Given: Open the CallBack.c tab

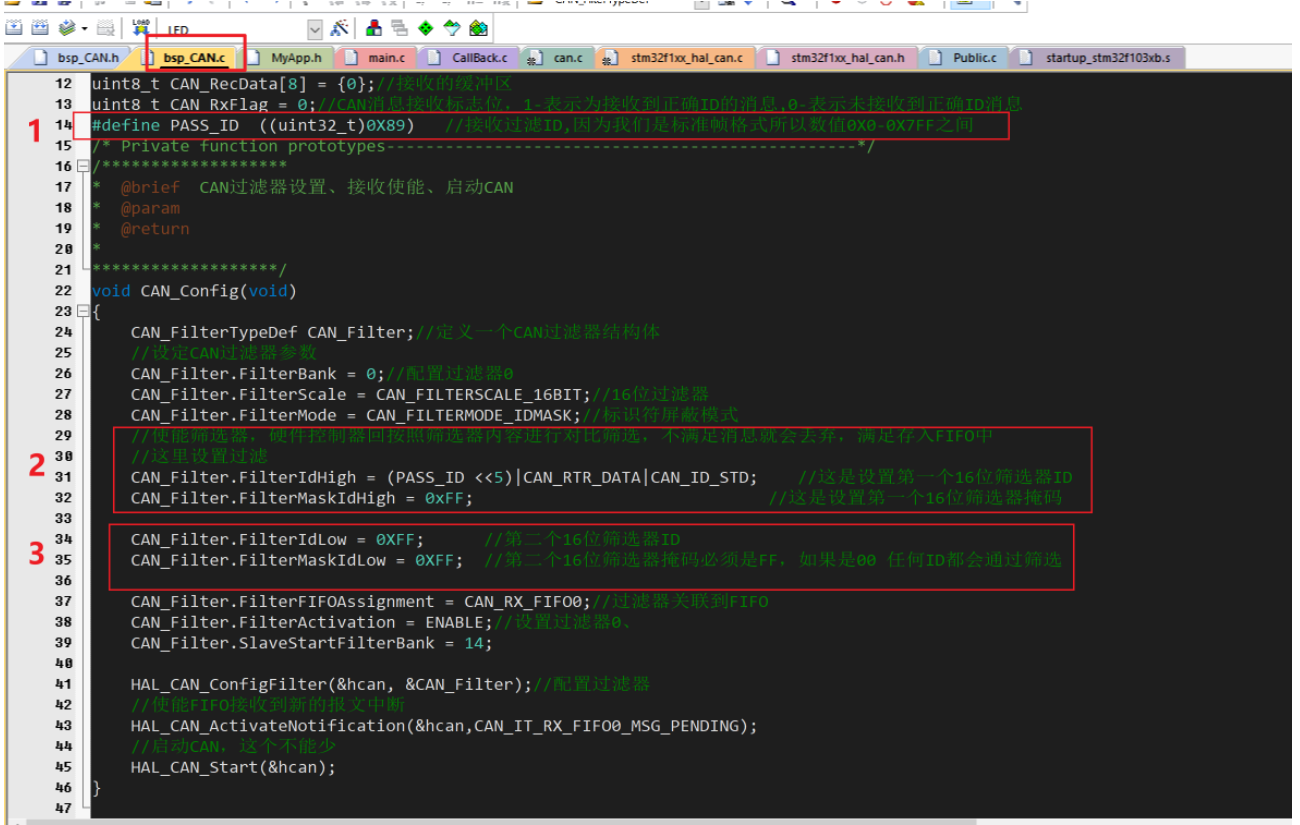Looking at the screenshot, I should click(469, 58).
